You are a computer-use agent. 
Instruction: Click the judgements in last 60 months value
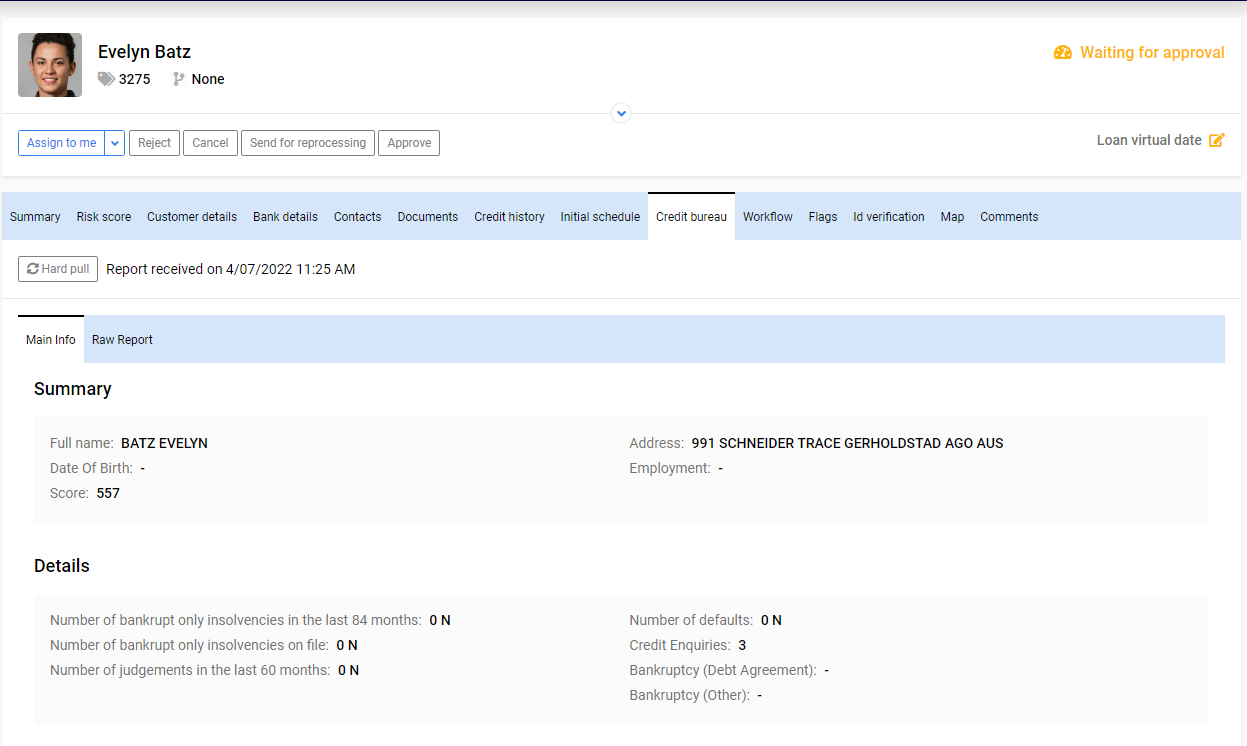point(348,670)
